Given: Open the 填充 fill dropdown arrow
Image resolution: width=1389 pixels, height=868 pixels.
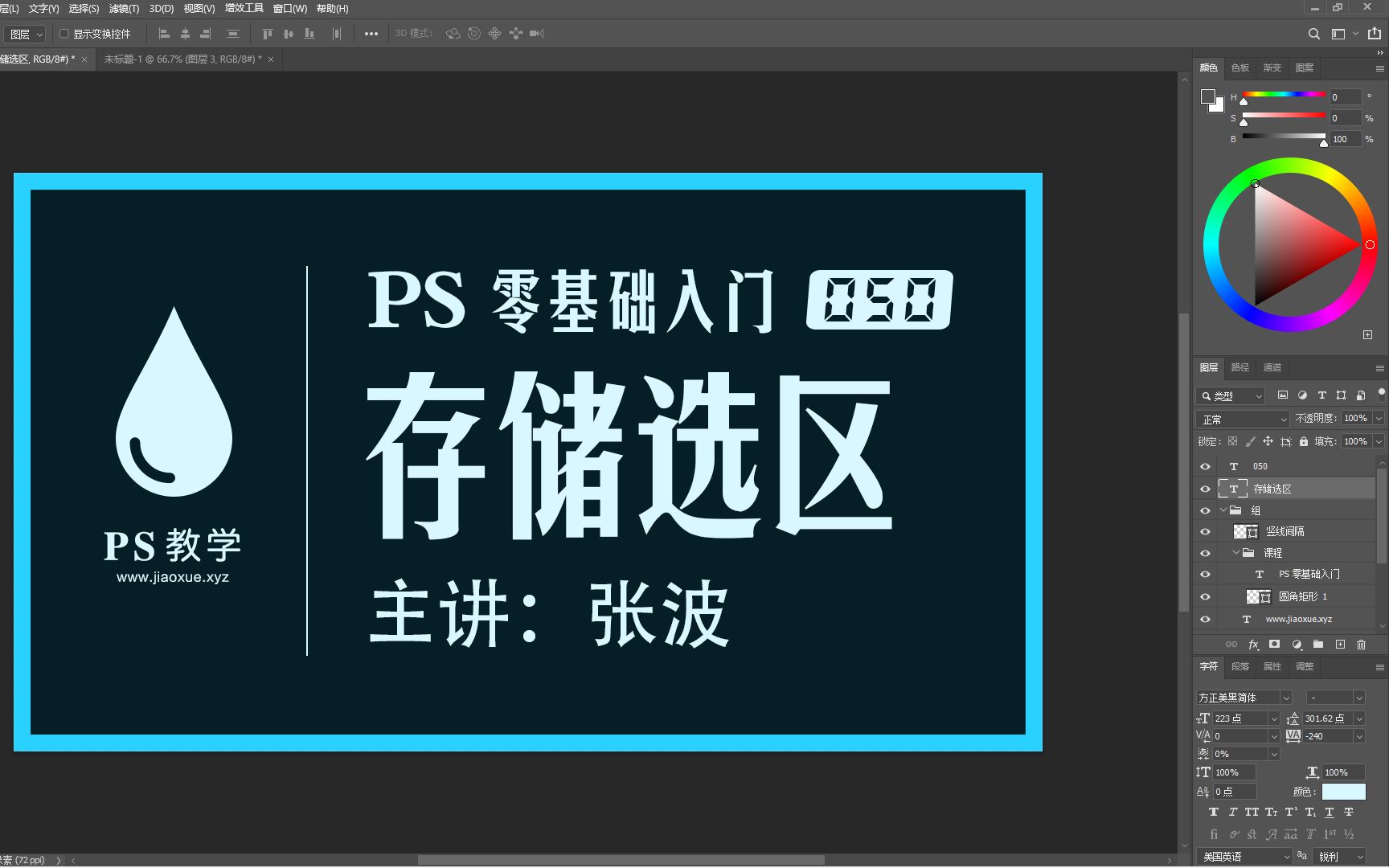Looking at the screenshot, I should tap(1379, 441).
